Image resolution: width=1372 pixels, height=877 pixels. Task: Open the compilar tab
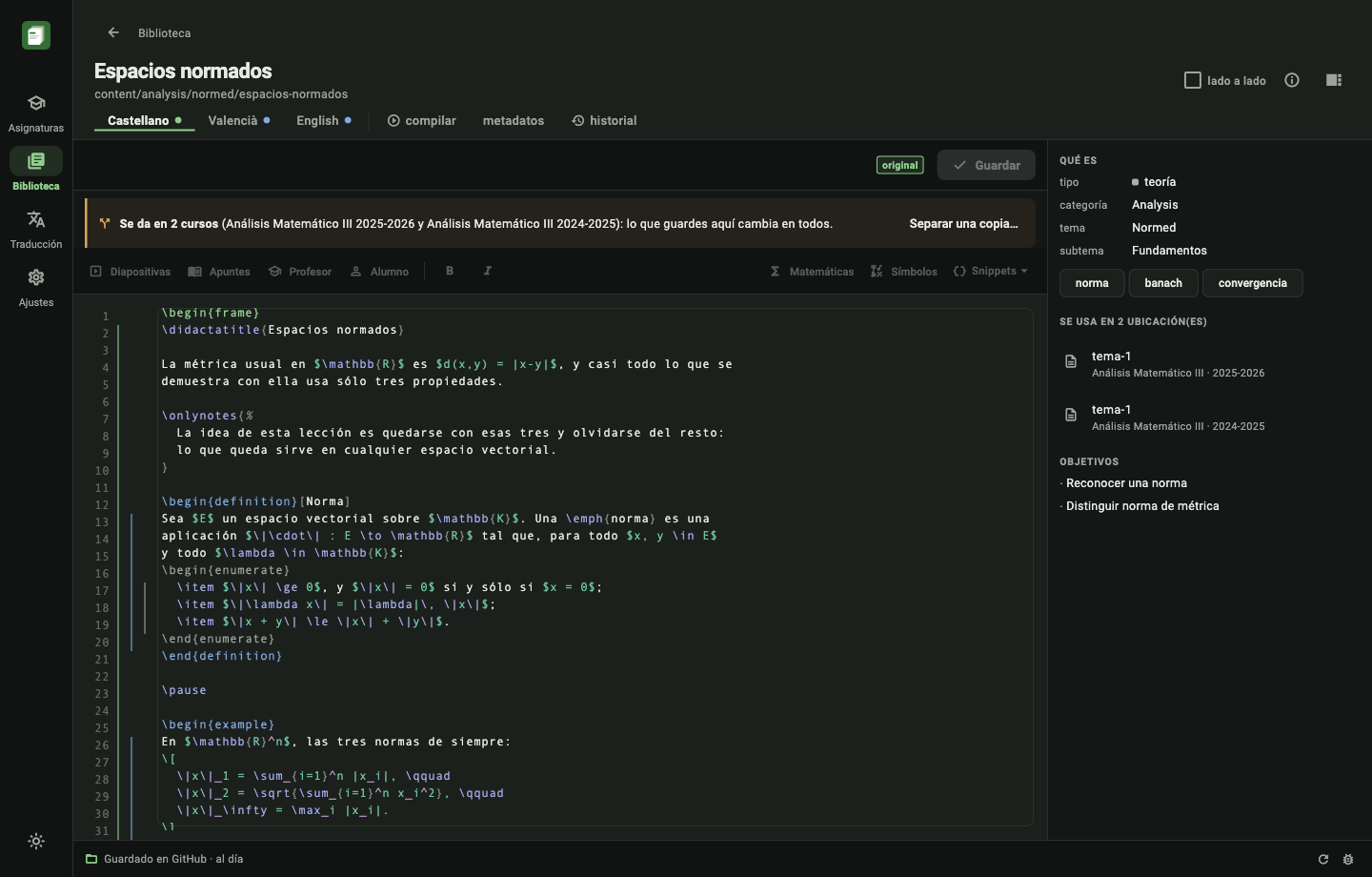(x=422, y=120)
